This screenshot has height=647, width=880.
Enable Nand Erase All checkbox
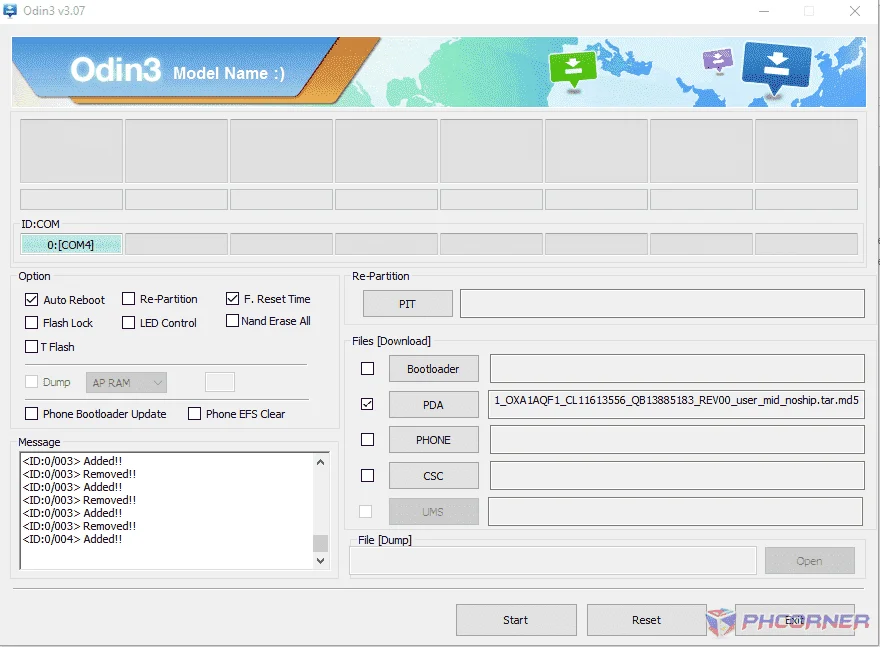(232, 320)
